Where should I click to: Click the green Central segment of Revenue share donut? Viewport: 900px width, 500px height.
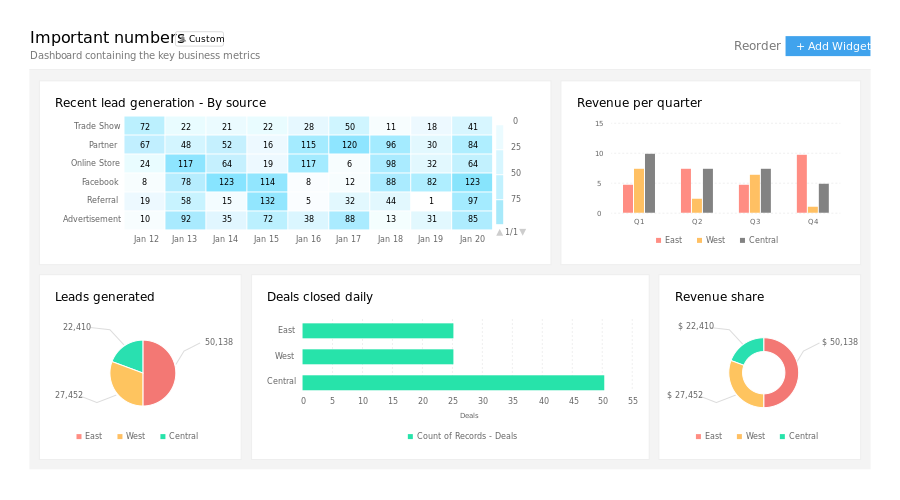click(x=745, y=350)
